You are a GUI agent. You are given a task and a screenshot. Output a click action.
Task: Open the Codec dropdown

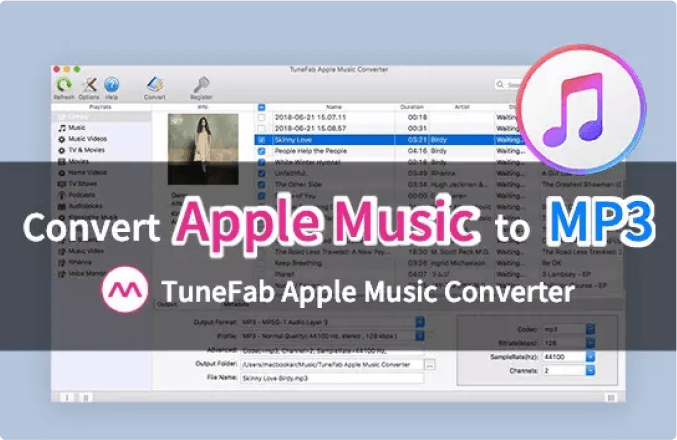click(x=590, y=329)
